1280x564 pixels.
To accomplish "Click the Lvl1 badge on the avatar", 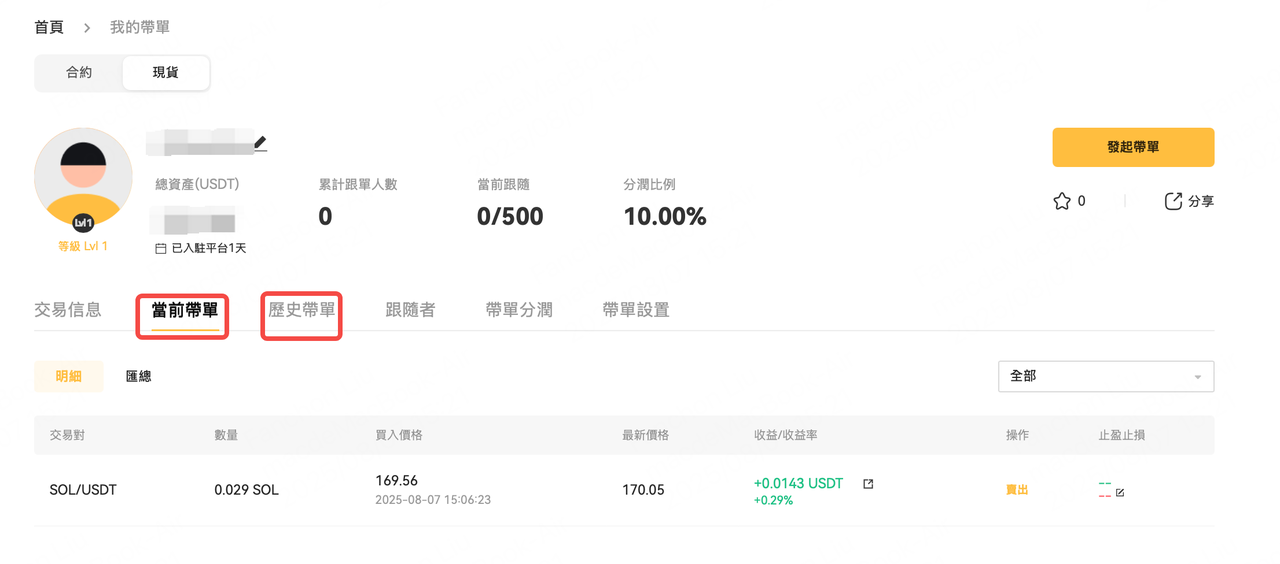I will click(x=83, y=222).
